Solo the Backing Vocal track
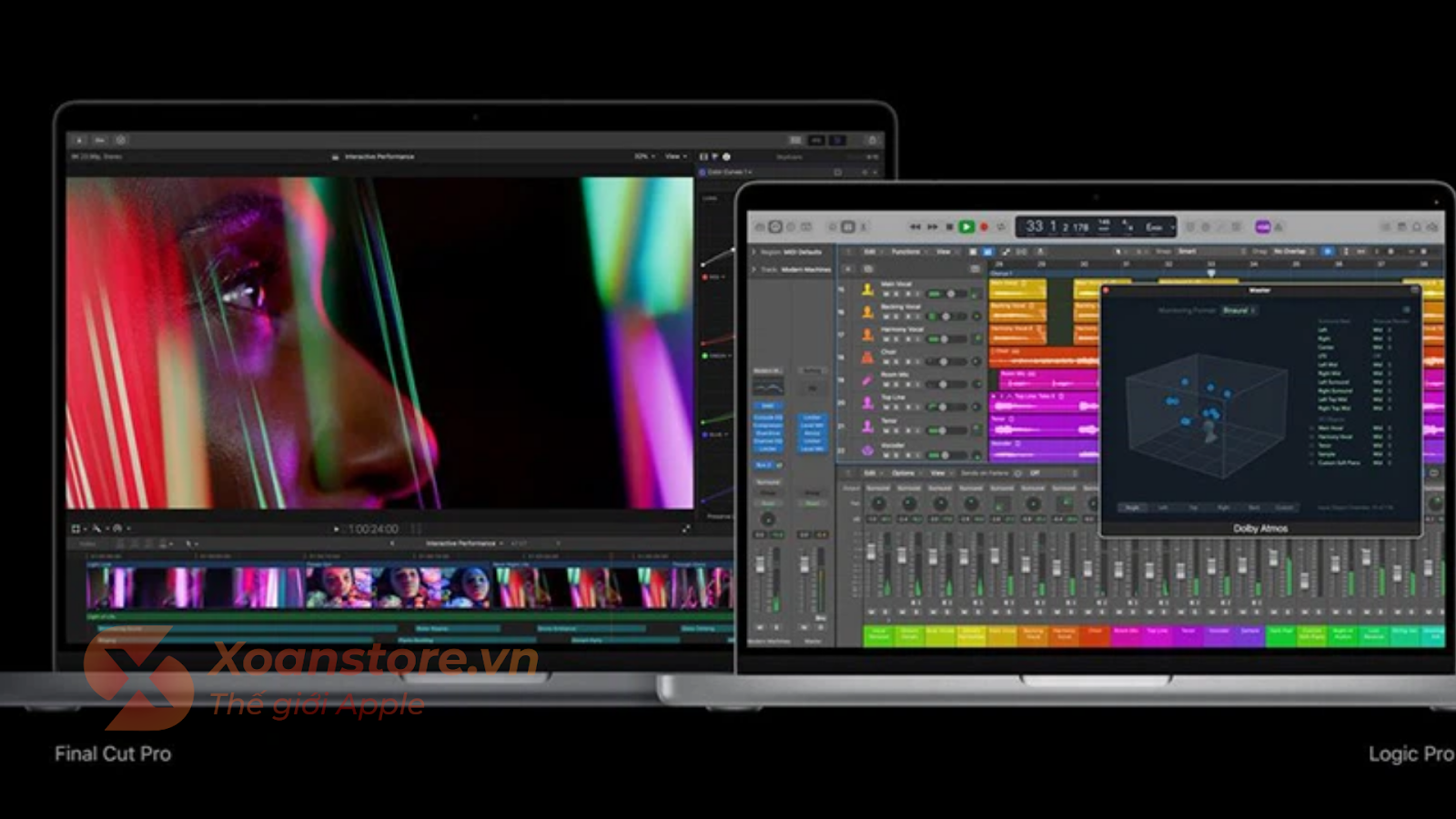The image size is (1456, 819). click(896, 317)
